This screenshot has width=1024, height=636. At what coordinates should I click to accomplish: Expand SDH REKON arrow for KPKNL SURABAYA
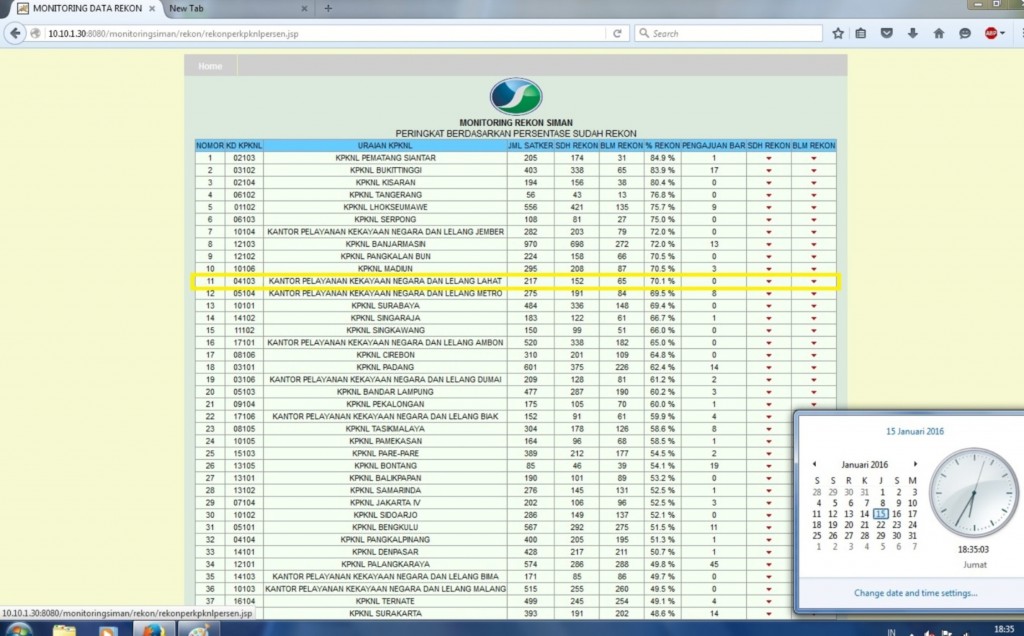click(768, 305)
